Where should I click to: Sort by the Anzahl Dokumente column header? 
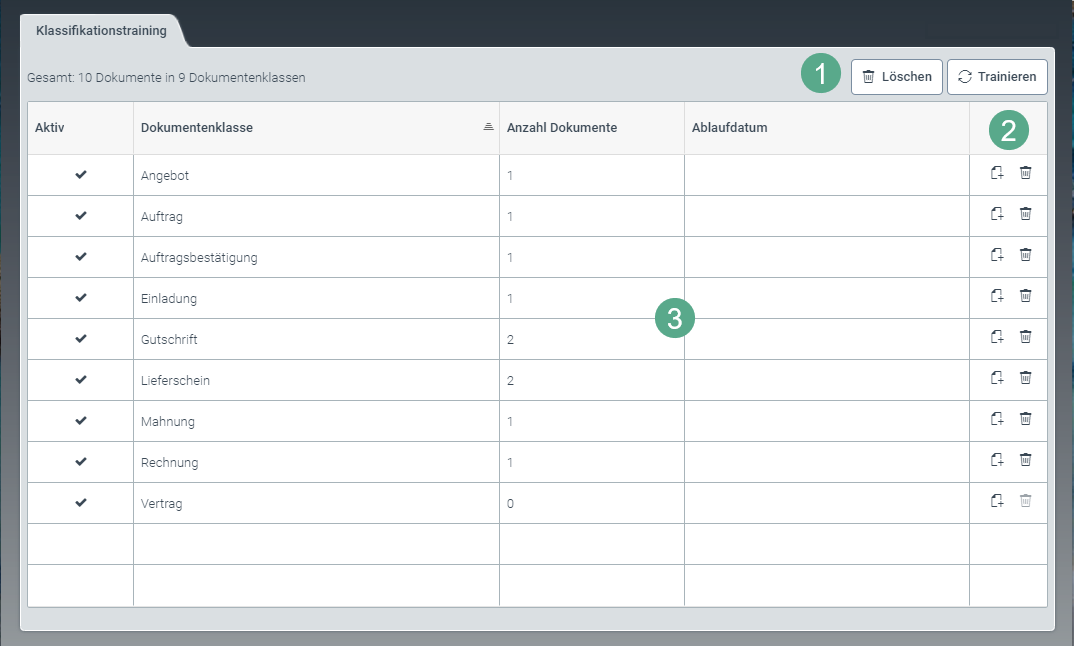click(x=562, y=128)
